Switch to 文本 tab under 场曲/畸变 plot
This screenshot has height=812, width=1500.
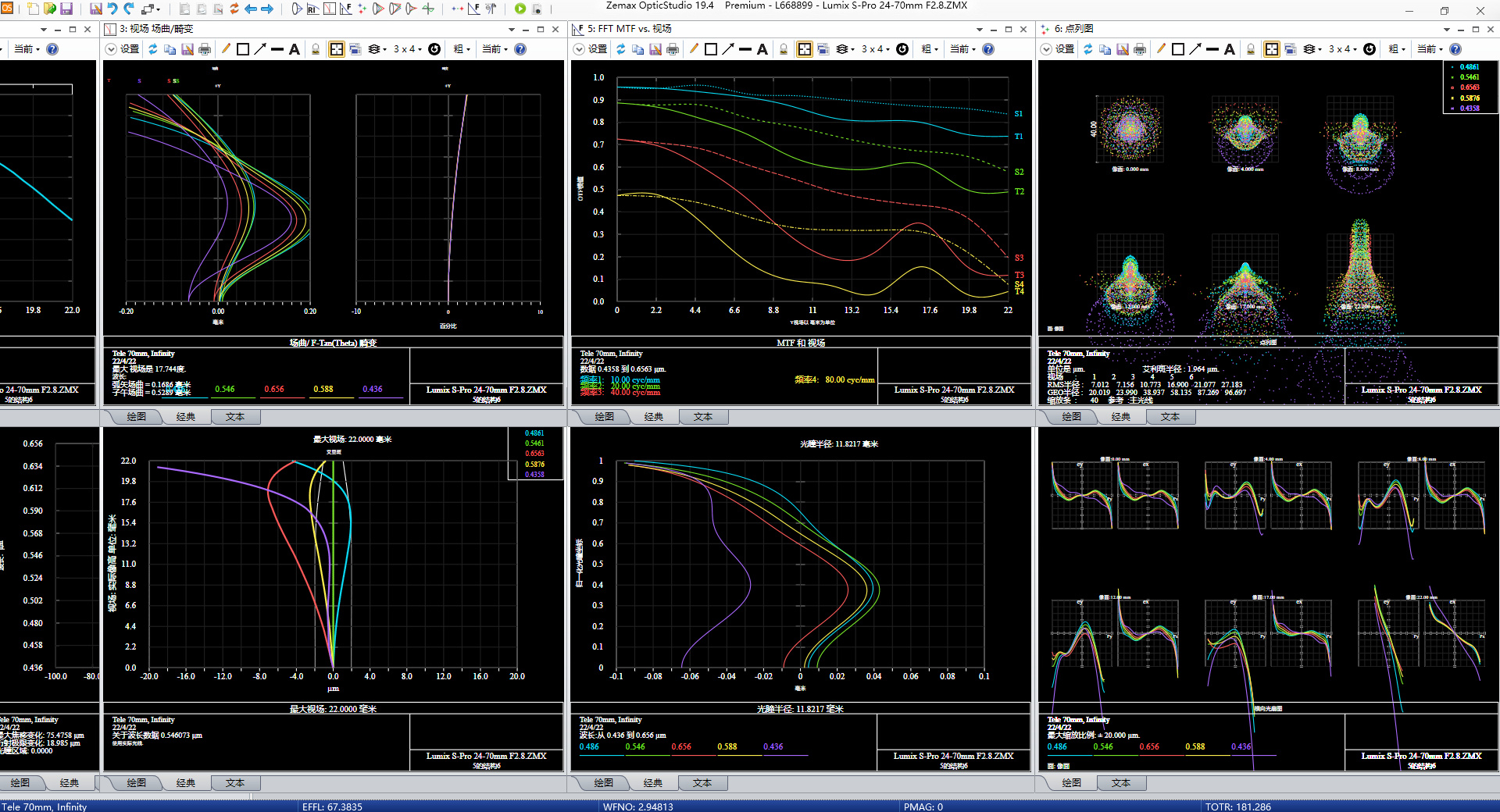click(x=235, y=417)
